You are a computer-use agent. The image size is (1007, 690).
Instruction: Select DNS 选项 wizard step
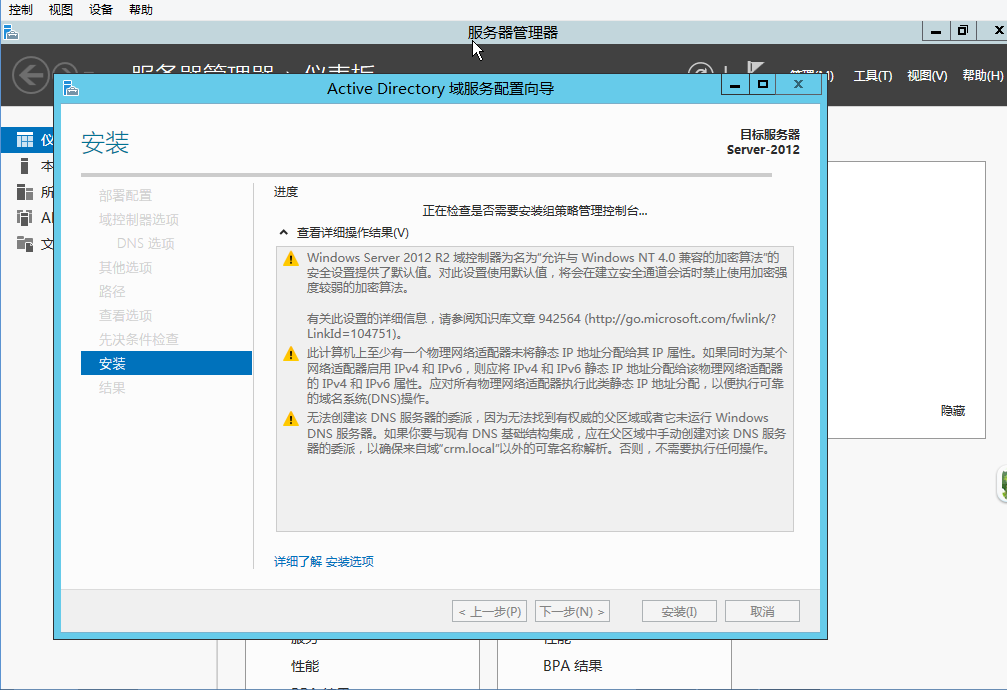click(x=146, y=243)
